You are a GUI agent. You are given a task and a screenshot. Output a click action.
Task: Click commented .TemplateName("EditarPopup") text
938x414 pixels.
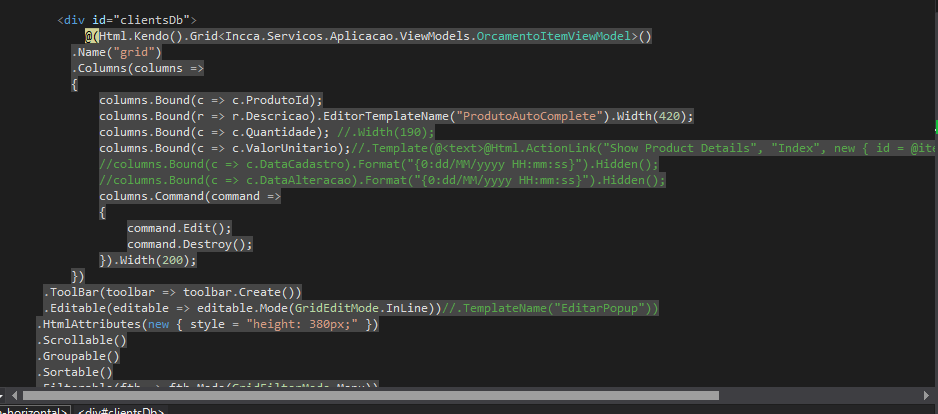click(553, 309)
